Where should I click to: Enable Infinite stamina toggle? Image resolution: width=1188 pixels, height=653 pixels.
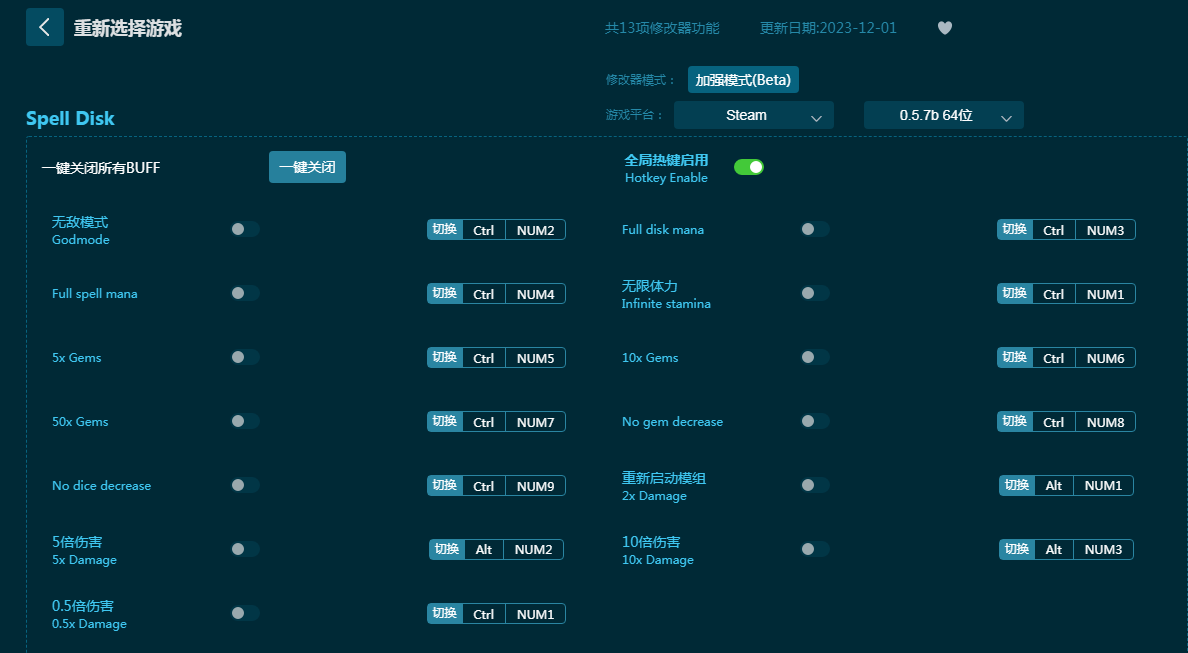(x=814, y=293)
